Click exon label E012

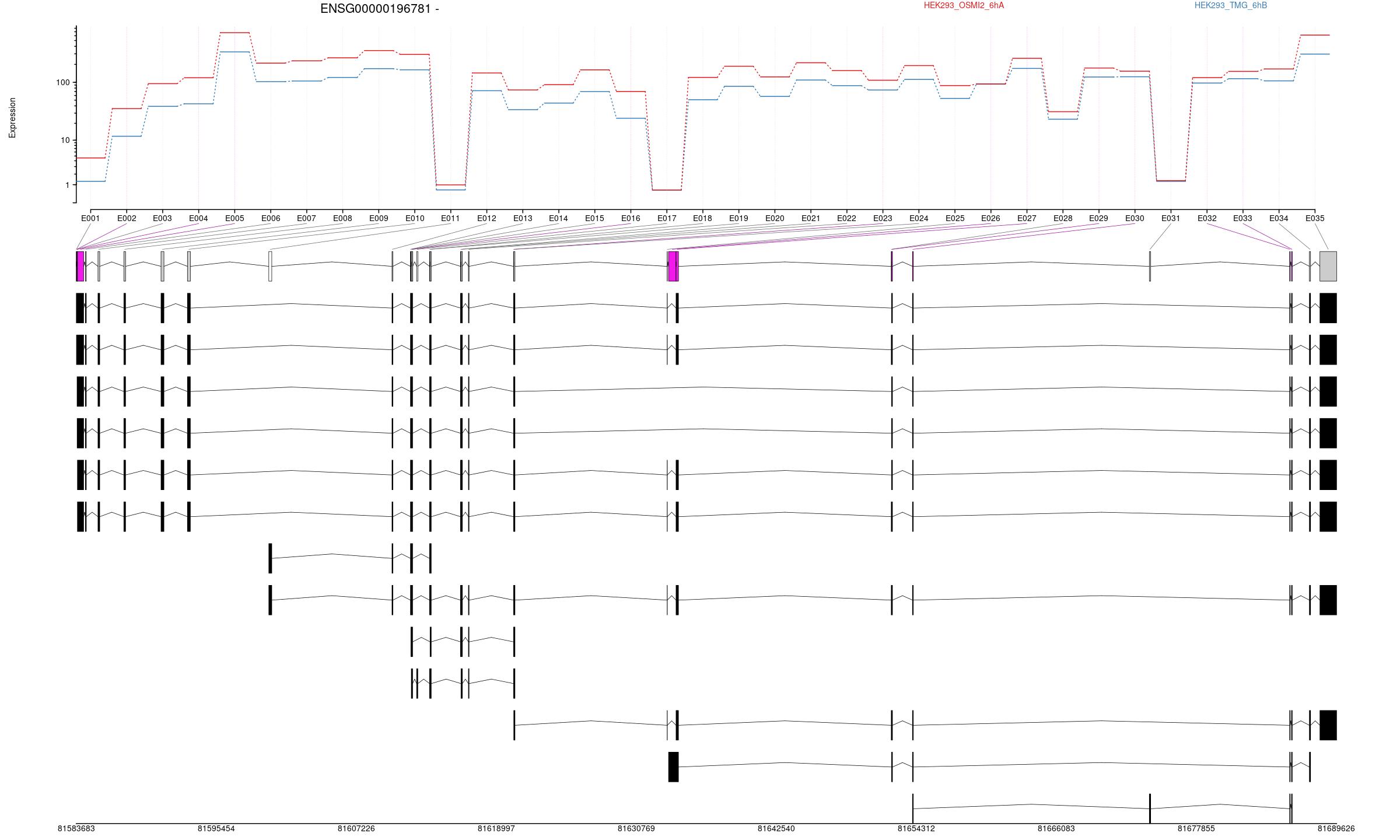pos(487,219)
